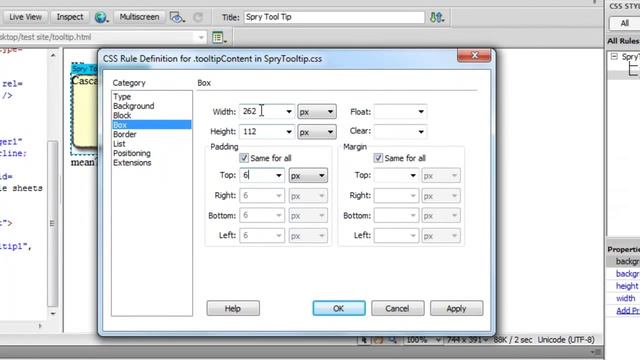Image resolution: width=640 pixels, height=360 pixels.
Task: Click the Apply button
Action: tap(456, 308)
